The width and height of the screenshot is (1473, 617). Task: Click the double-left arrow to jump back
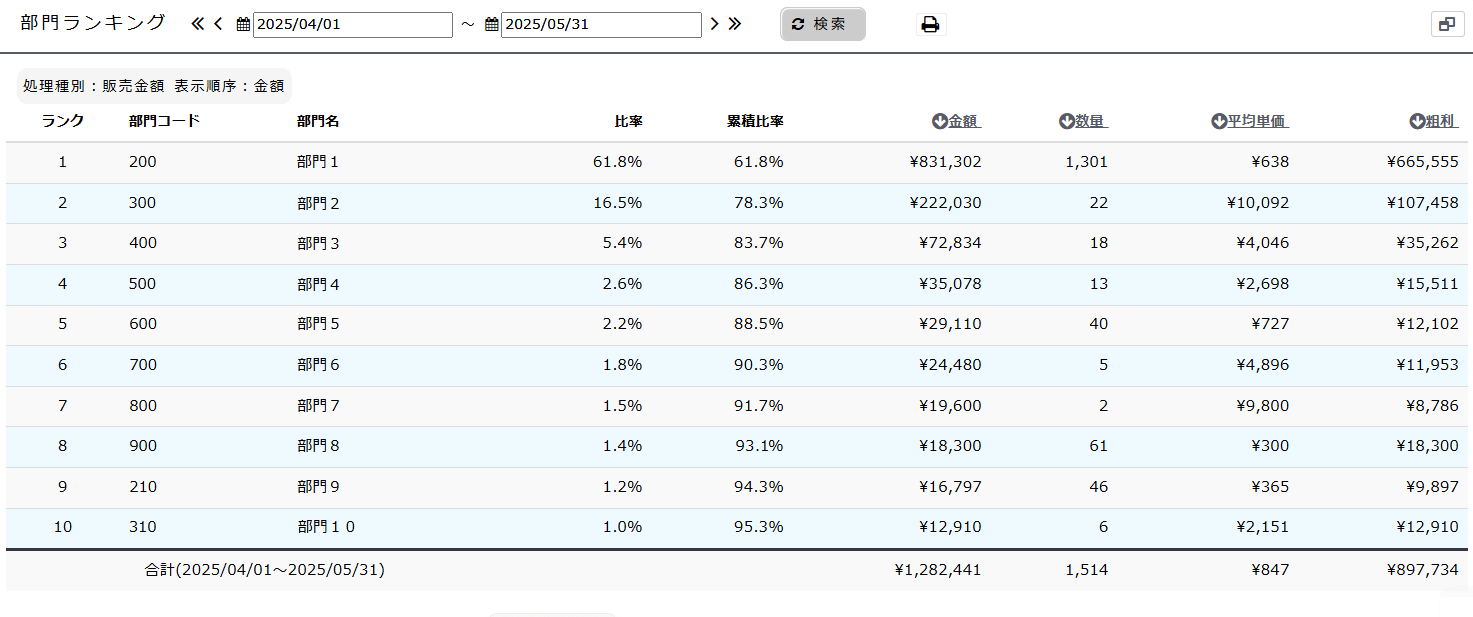(197, 24)
